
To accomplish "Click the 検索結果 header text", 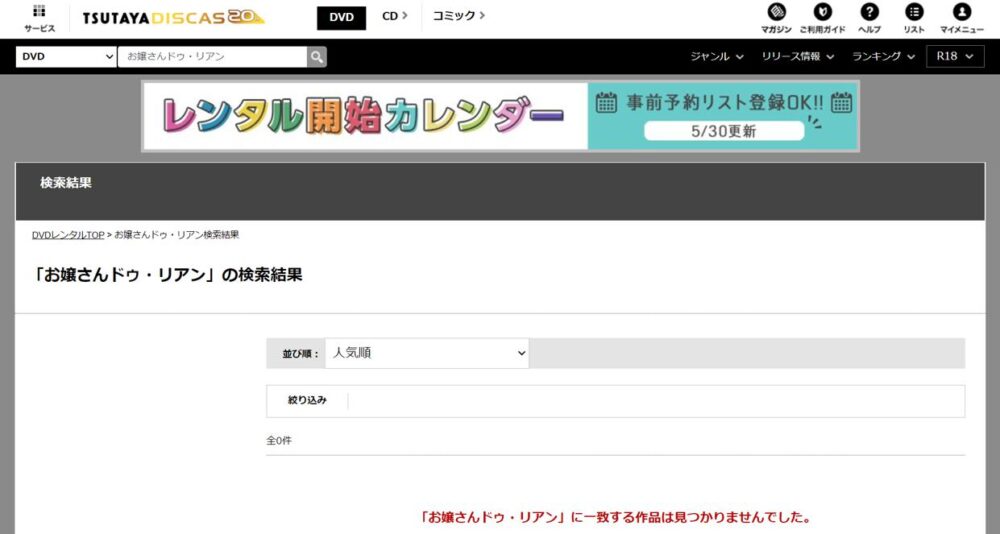I will click(x=66, y=183).
